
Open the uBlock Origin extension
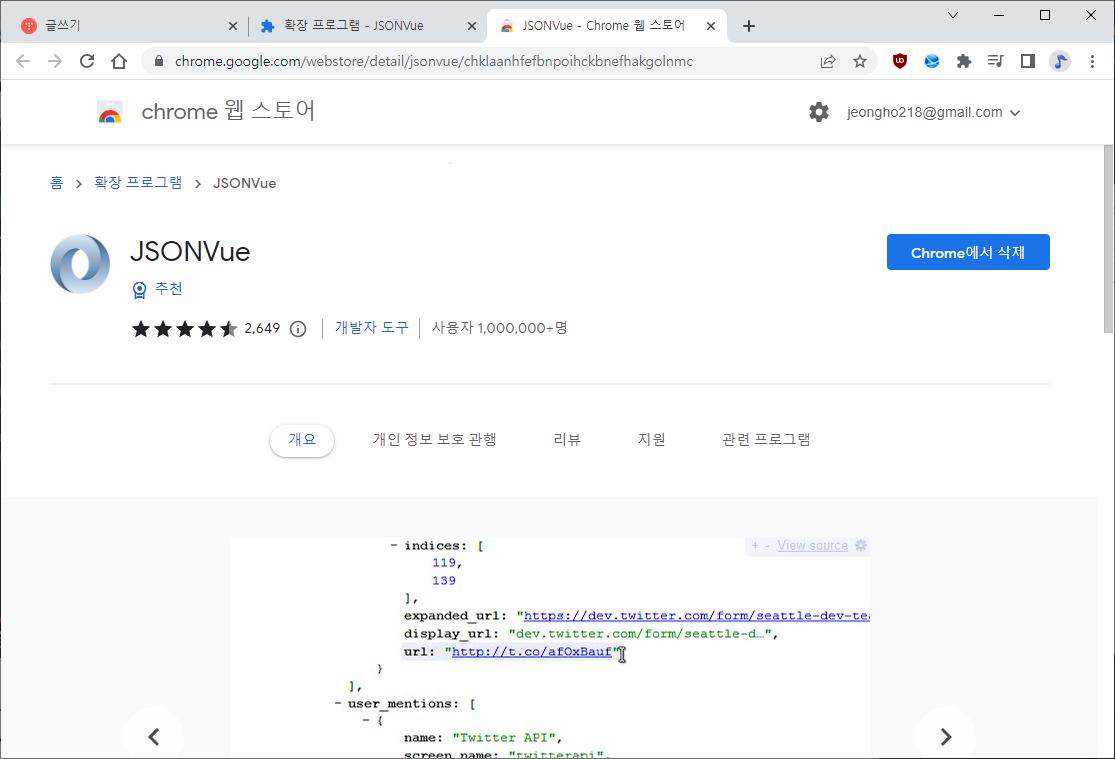point(900,61)
